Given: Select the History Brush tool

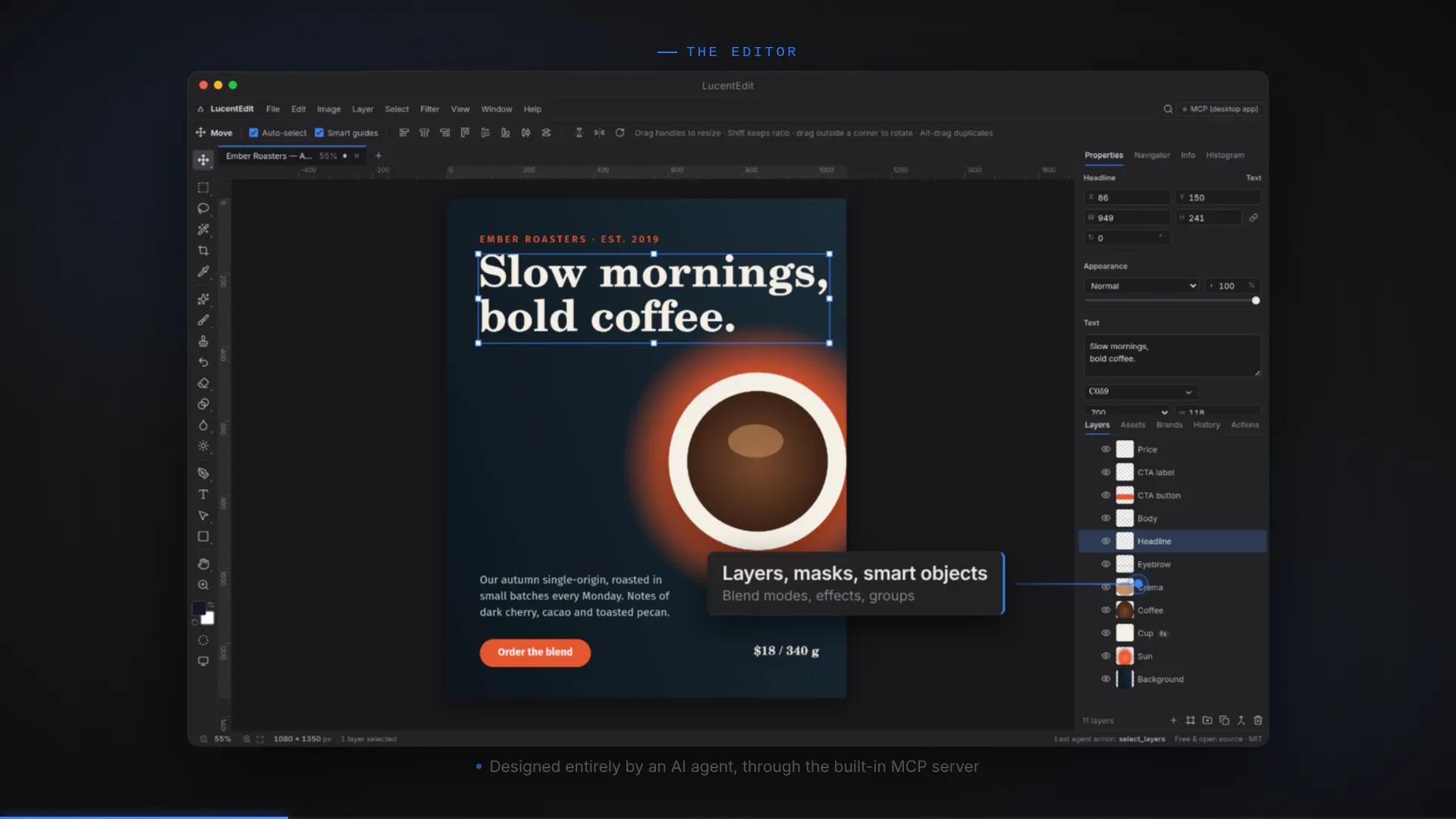Looking at the screenshot, I should point(203,362).
